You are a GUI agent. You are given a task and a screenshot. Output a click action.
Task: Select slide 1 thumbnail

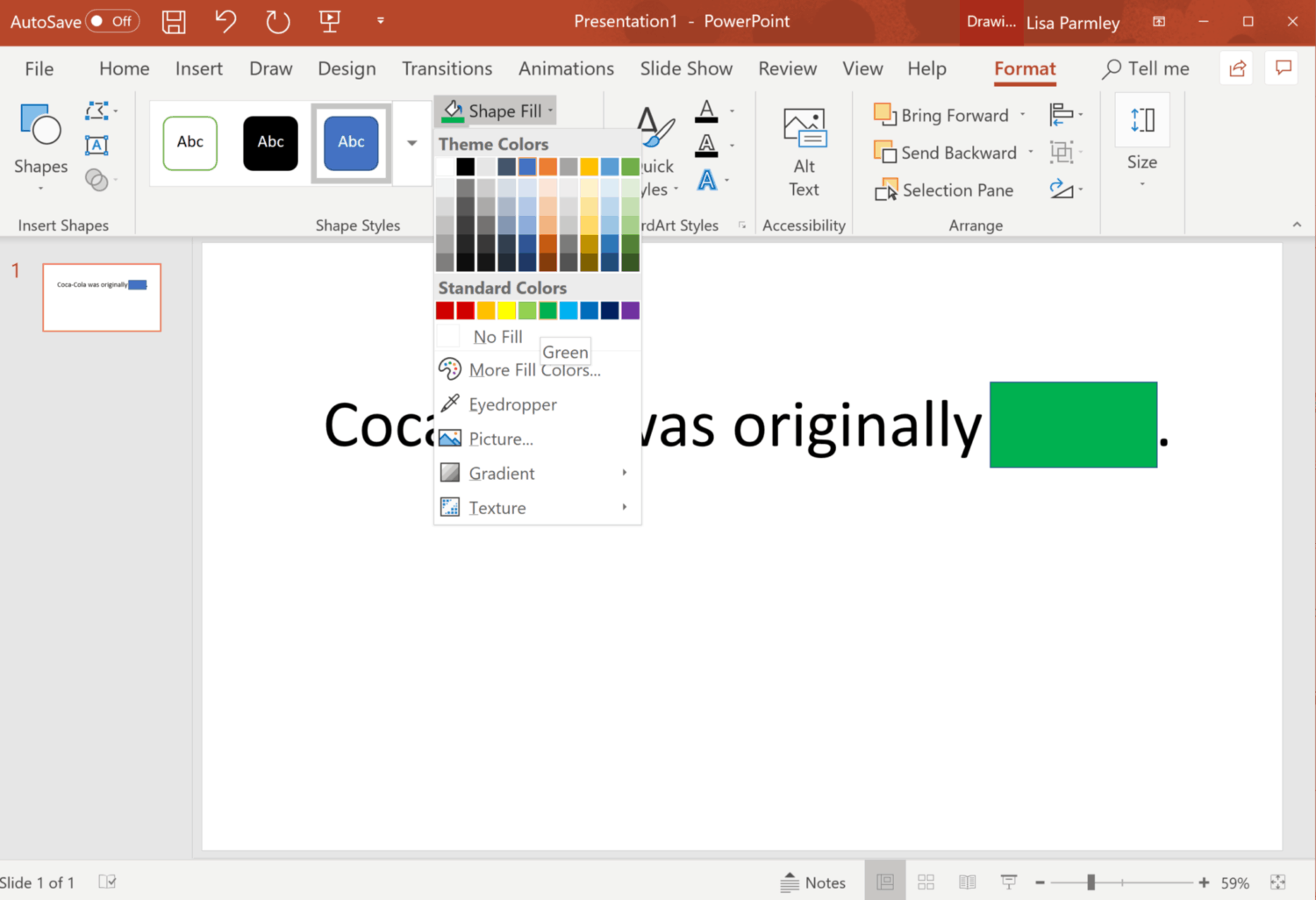[x=102, y=297]
